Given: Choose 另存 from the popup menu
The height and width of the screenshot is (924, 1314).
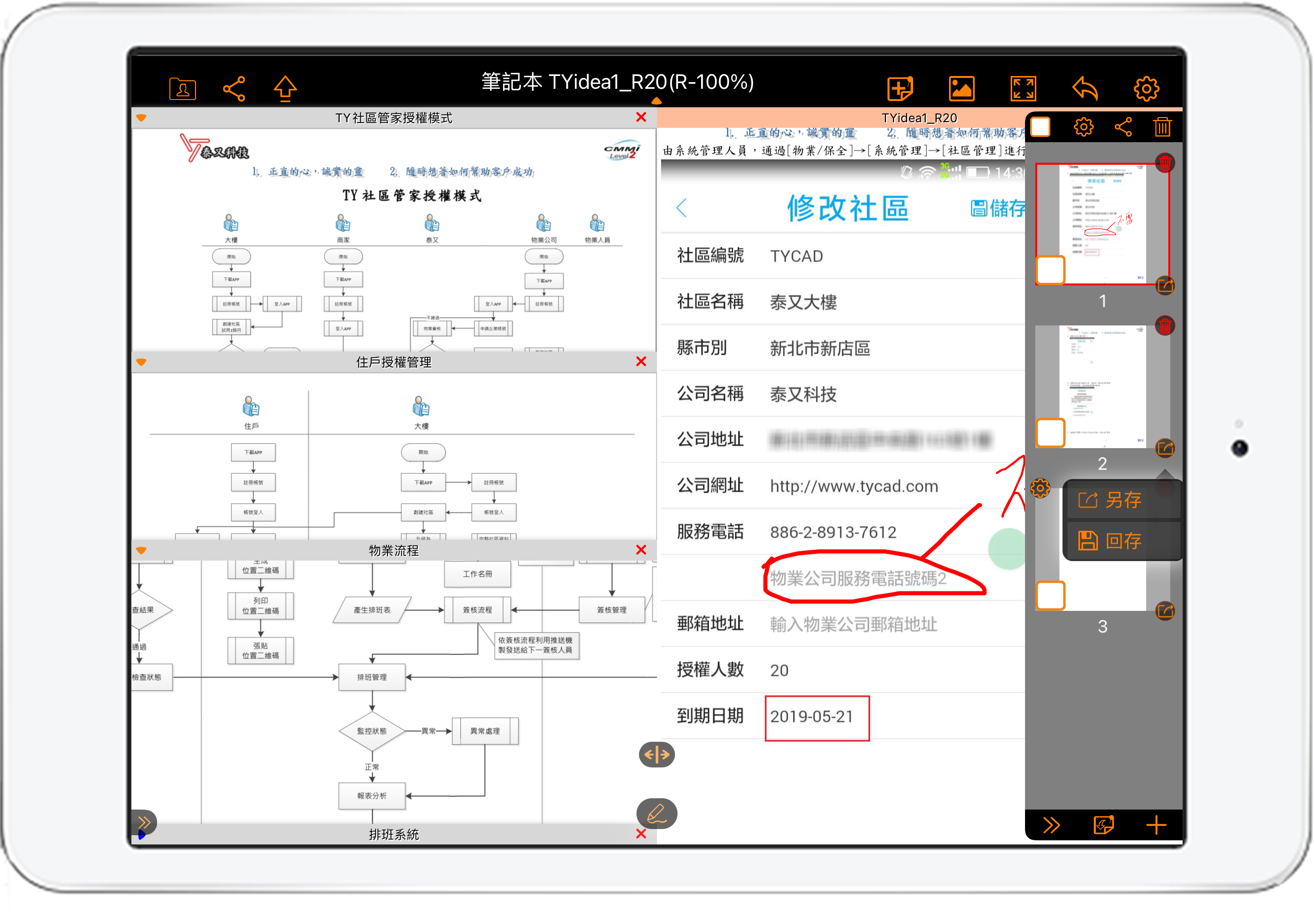Looking at the screenshot, I should click(x=1122, y=500).
